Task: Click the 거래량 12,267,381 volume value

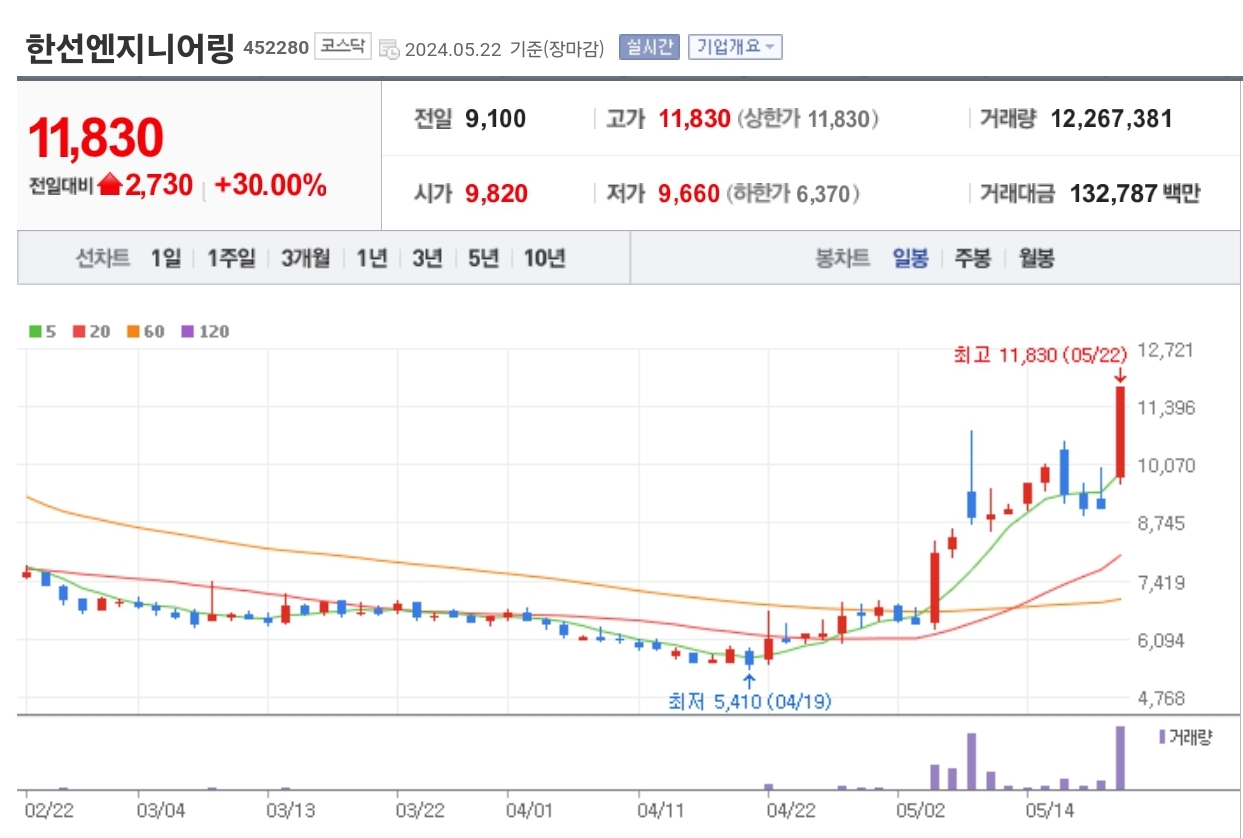Action: pos(1111,119)
